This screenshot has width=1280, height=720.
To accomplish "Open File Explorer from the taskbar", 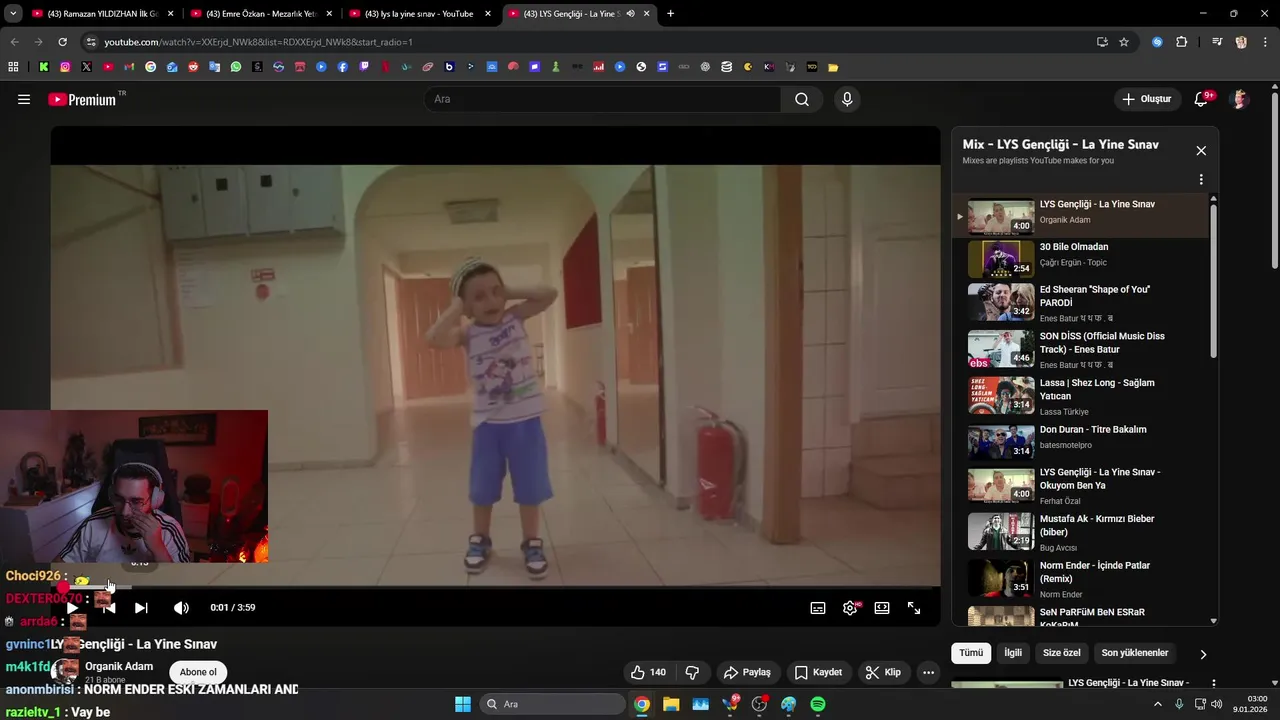I will click(671, 704).
